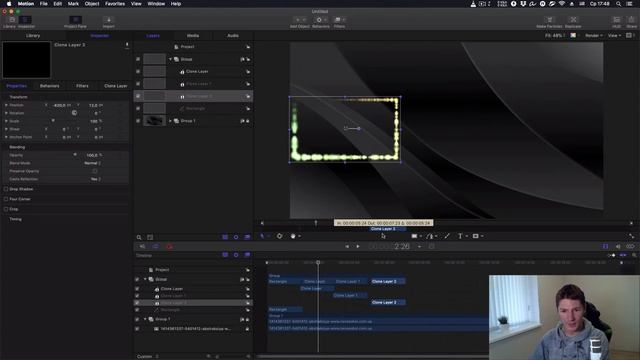640x360 pixels.
Task: Open the Blend Mode Normal dropdown
Action: coord(93,163)
